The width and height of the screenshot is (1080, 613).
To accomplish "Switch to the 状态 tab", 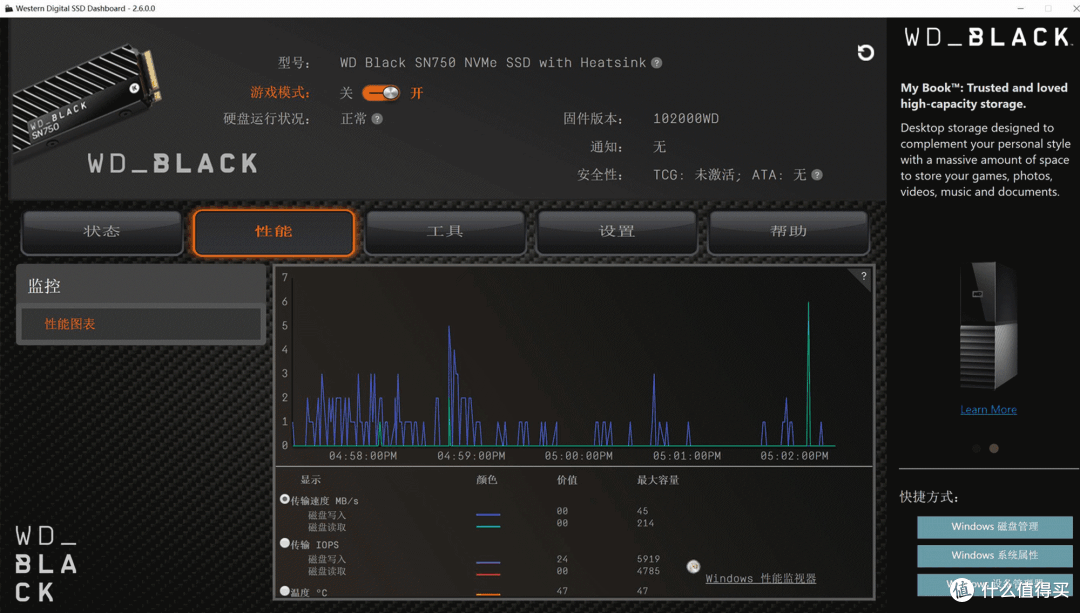I will pos(102,232).
